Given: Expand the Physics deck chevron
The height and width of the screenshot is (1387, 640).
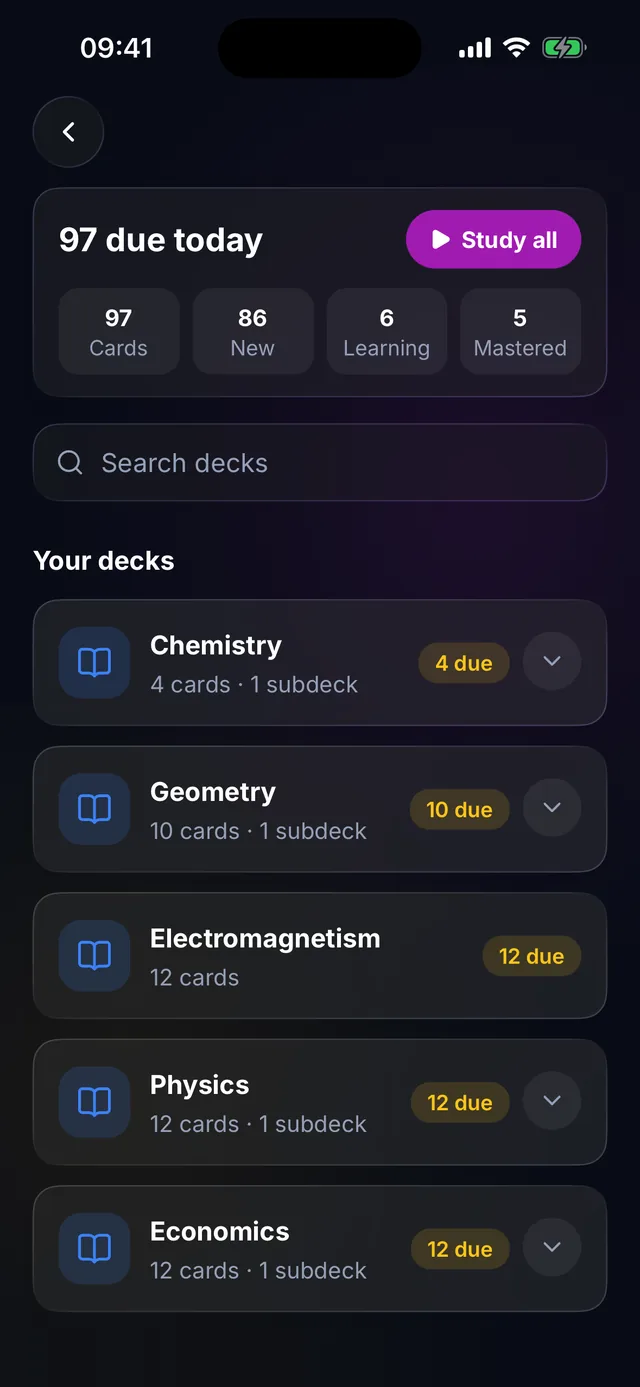Looking at the screenshot, I should point(552,1101).
